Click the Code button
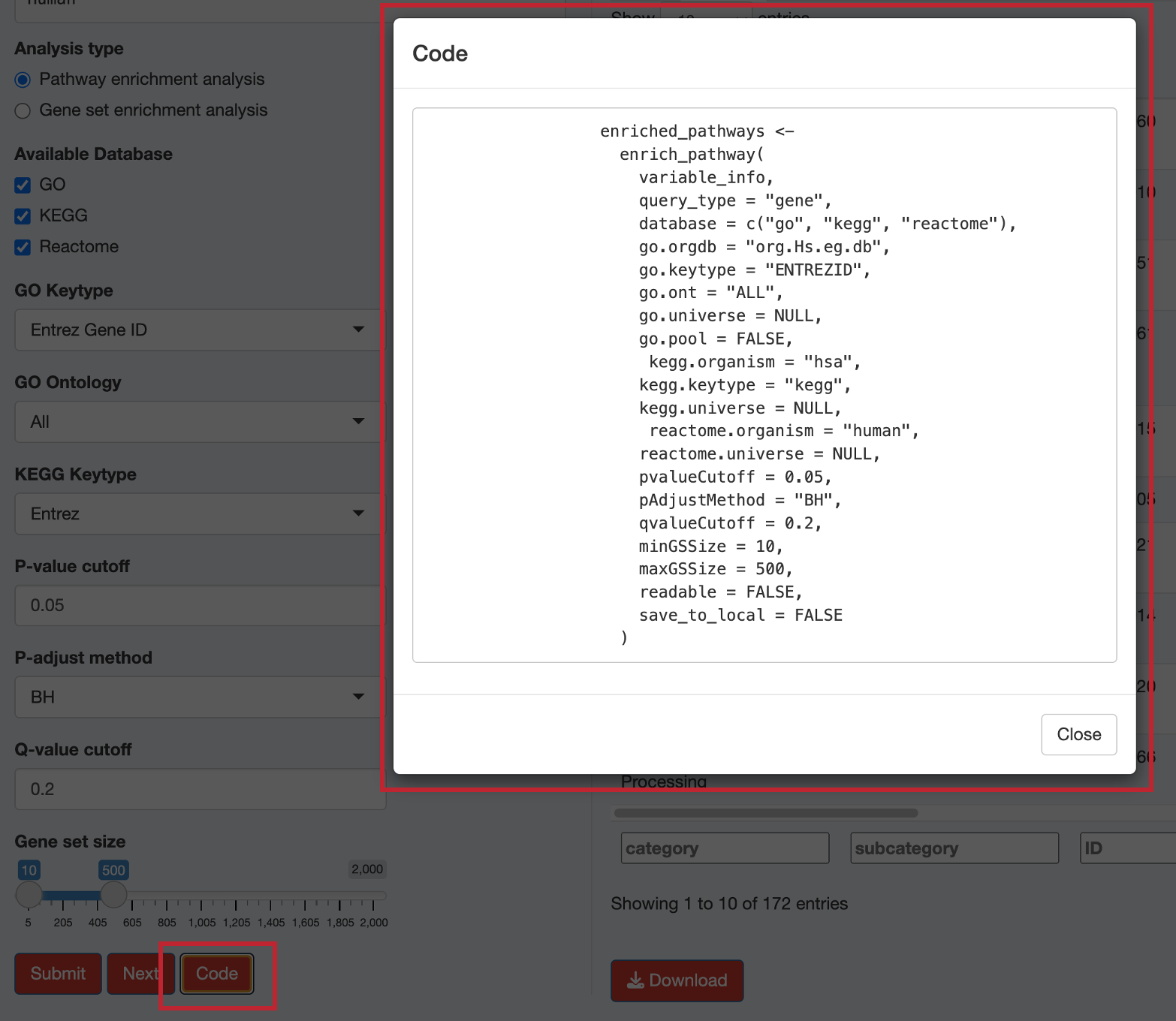 coord(217,974)
